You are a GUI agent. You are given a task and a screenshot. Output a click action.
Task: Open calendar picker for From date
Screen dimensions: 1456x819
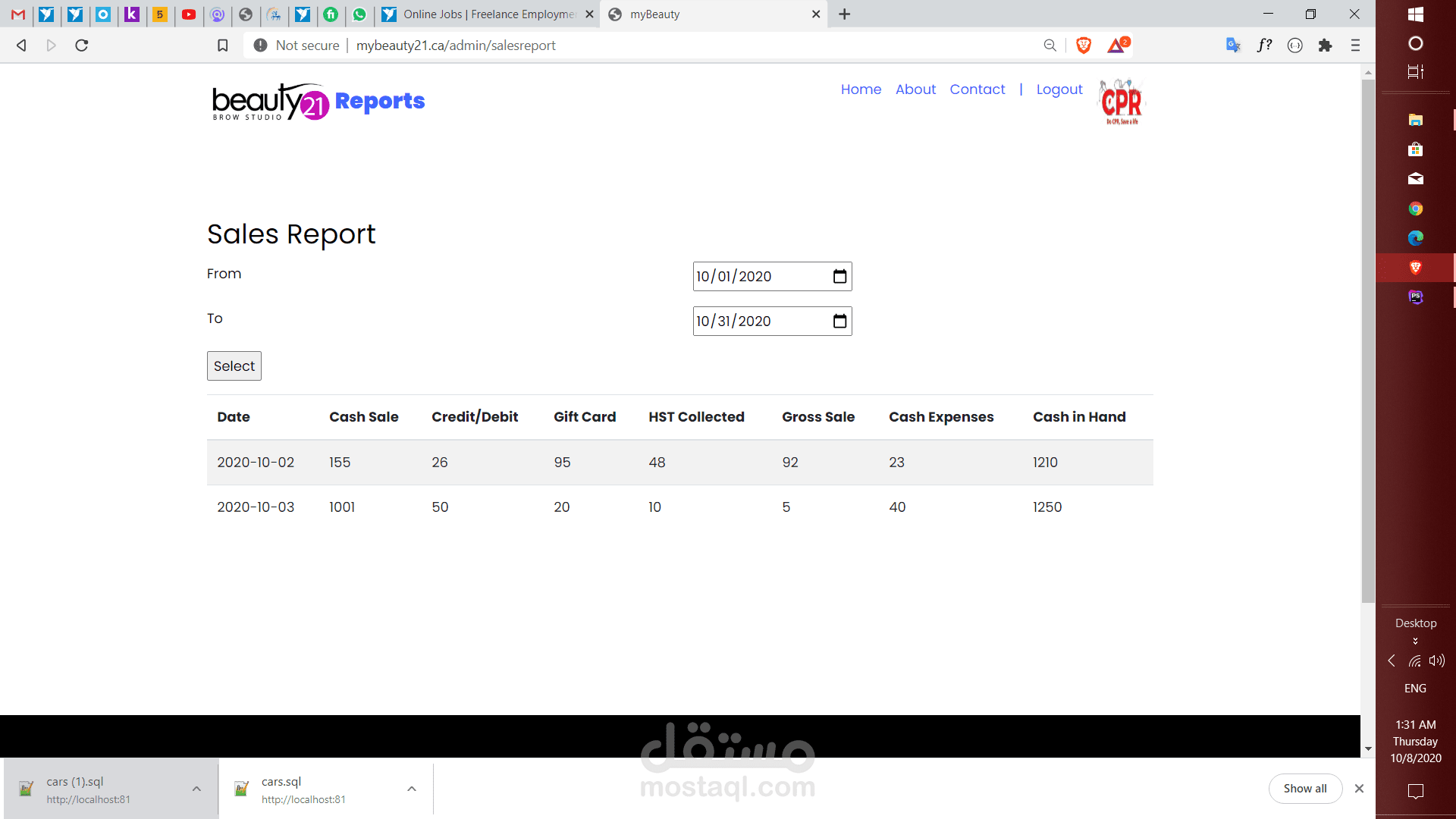[x=839, y=277]
